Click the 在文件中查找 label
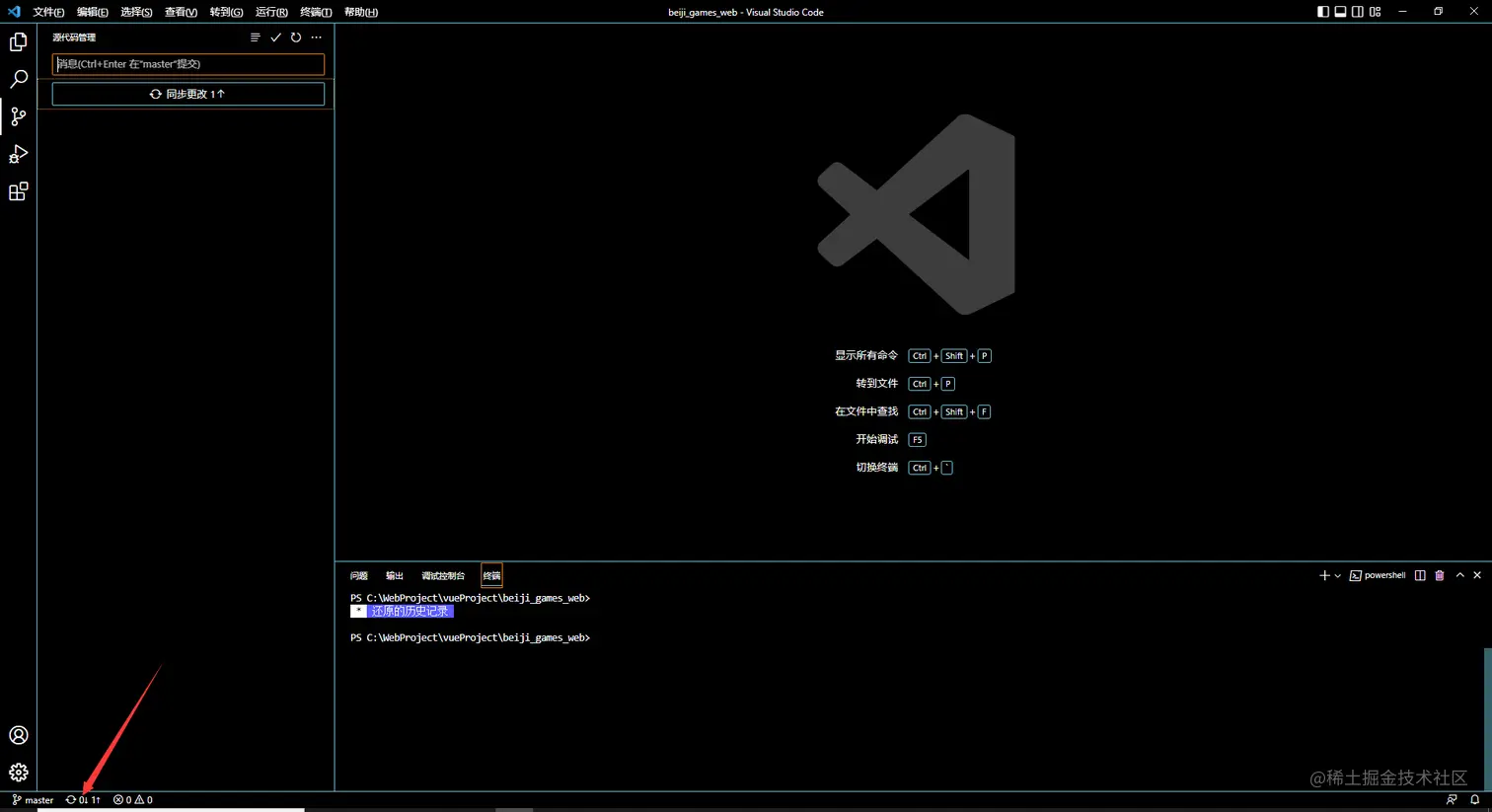1492x812 pixels. [x=866, y=411]
